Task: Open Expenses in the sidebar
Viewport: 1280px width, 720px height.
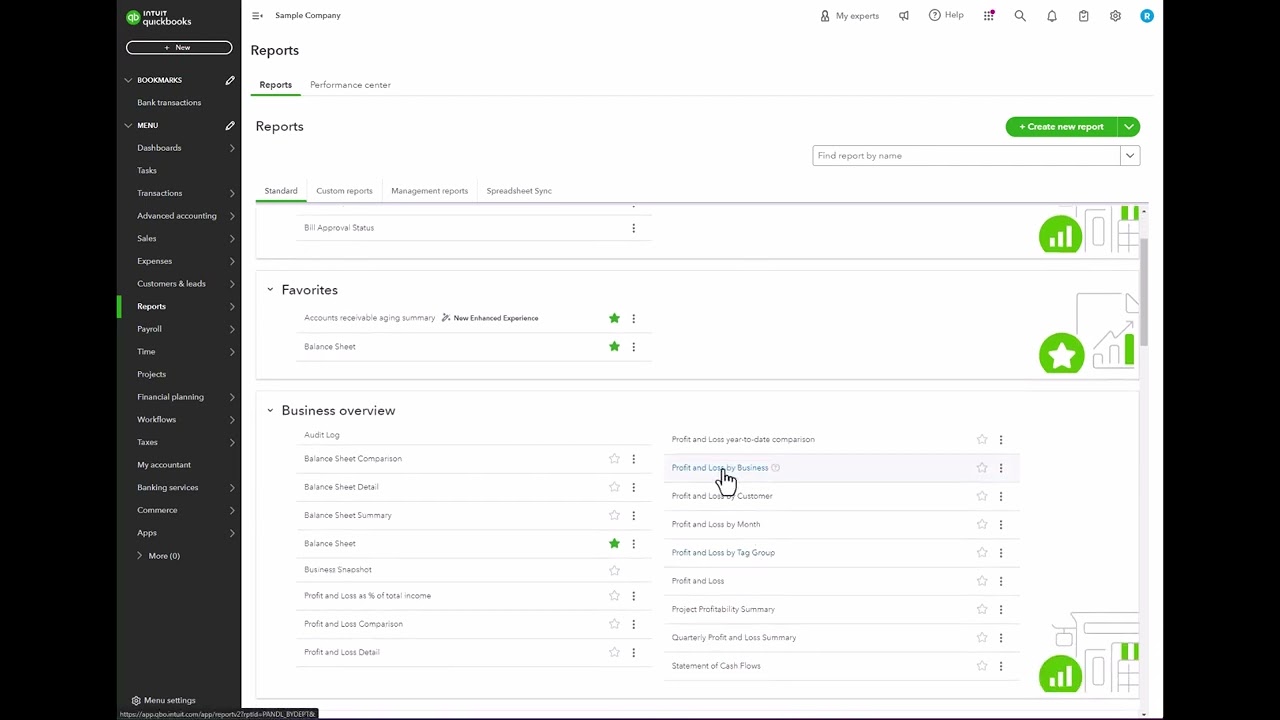Action: click(x=155, y=261)
